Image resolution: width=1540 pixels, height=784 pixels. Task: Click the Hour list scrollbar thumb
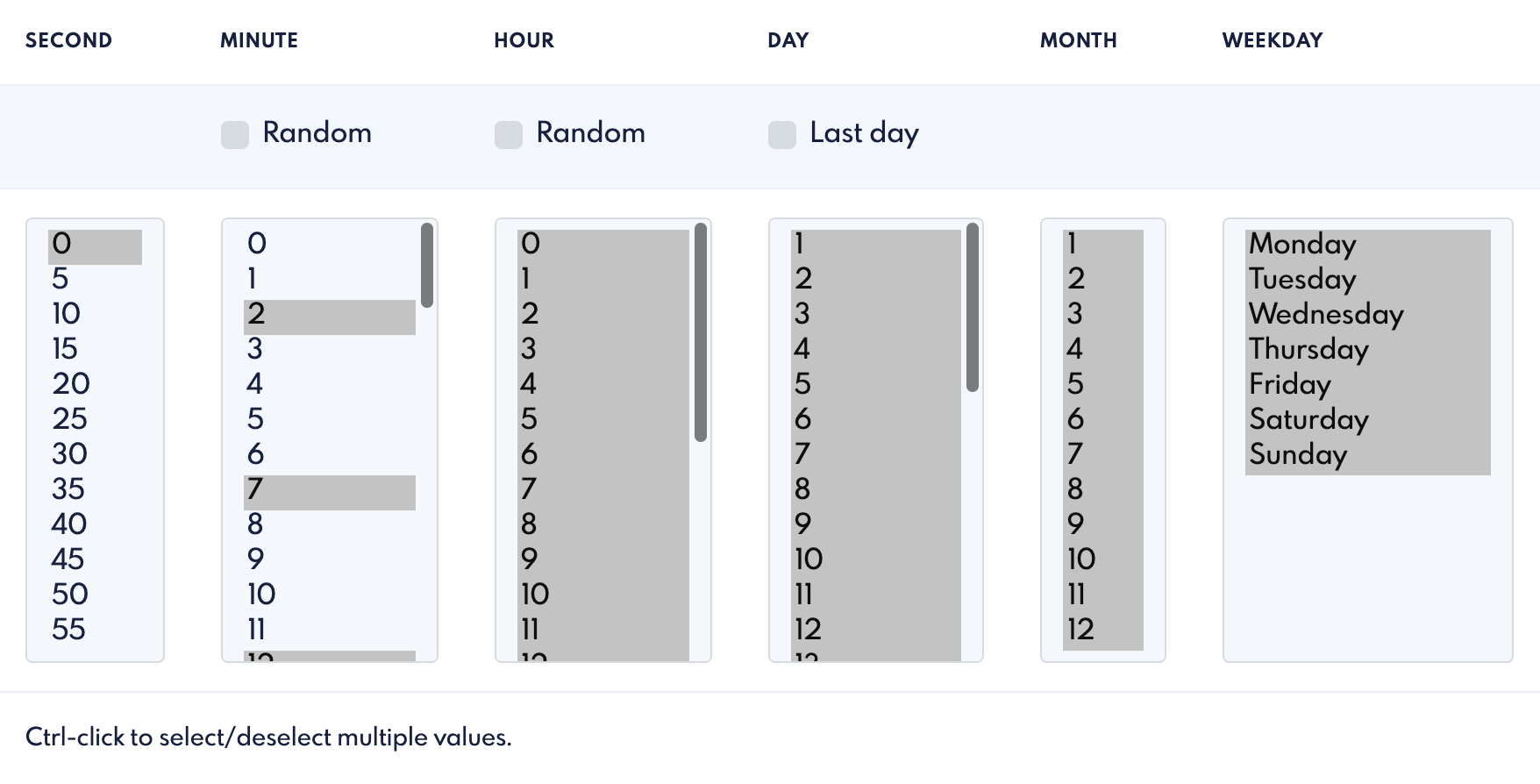coord(701,331)
